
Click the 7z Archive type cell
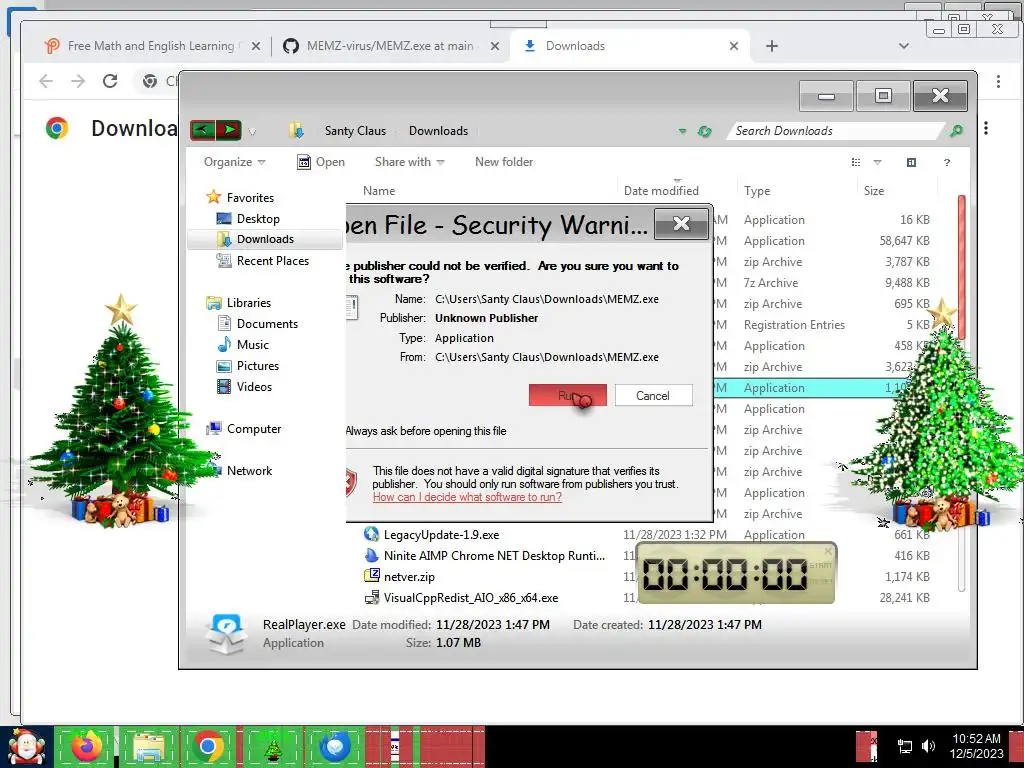click(771, 283)
